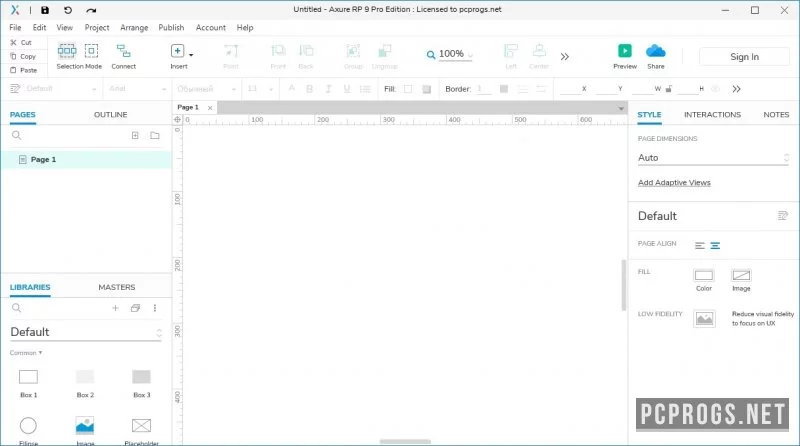Open the Default library selector

(x=86, y=332)
